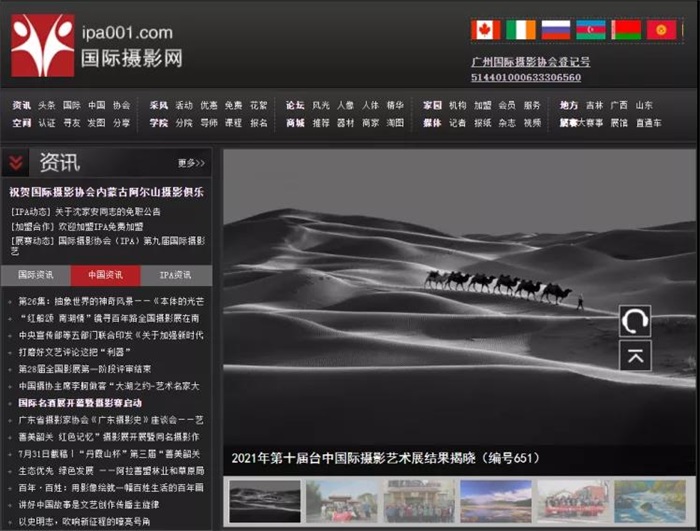
Task: Open article 广东省摄影家协会《广东摄影史》座谈会
Action: pyautogui.click(x=111, y=420)
